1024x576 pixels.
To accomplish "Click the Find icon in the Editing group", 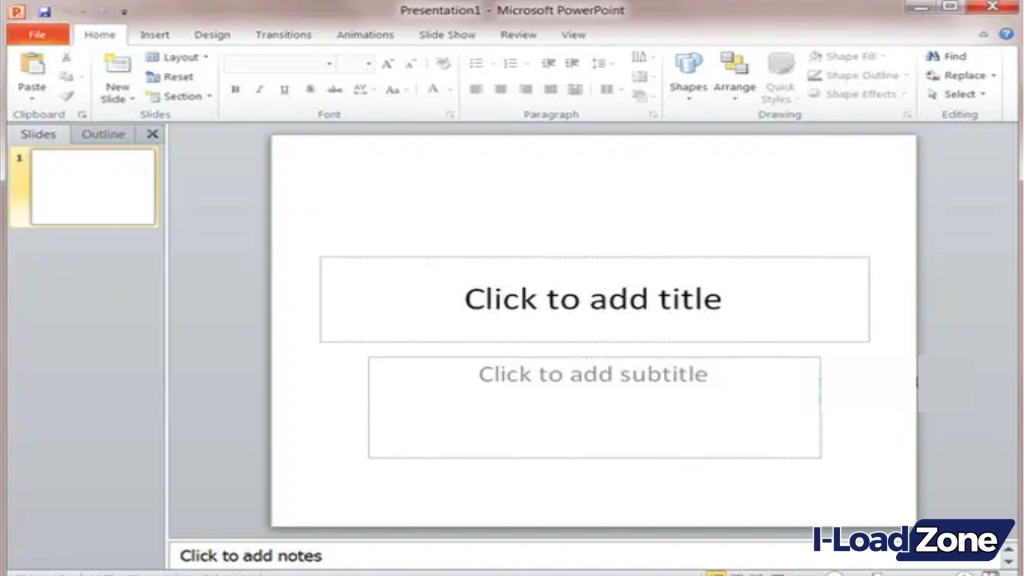I will pyautogui.click(x=944, y=56).
